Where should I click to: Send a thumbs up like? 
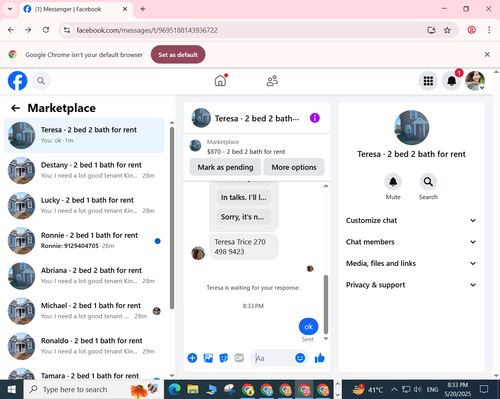319,358
